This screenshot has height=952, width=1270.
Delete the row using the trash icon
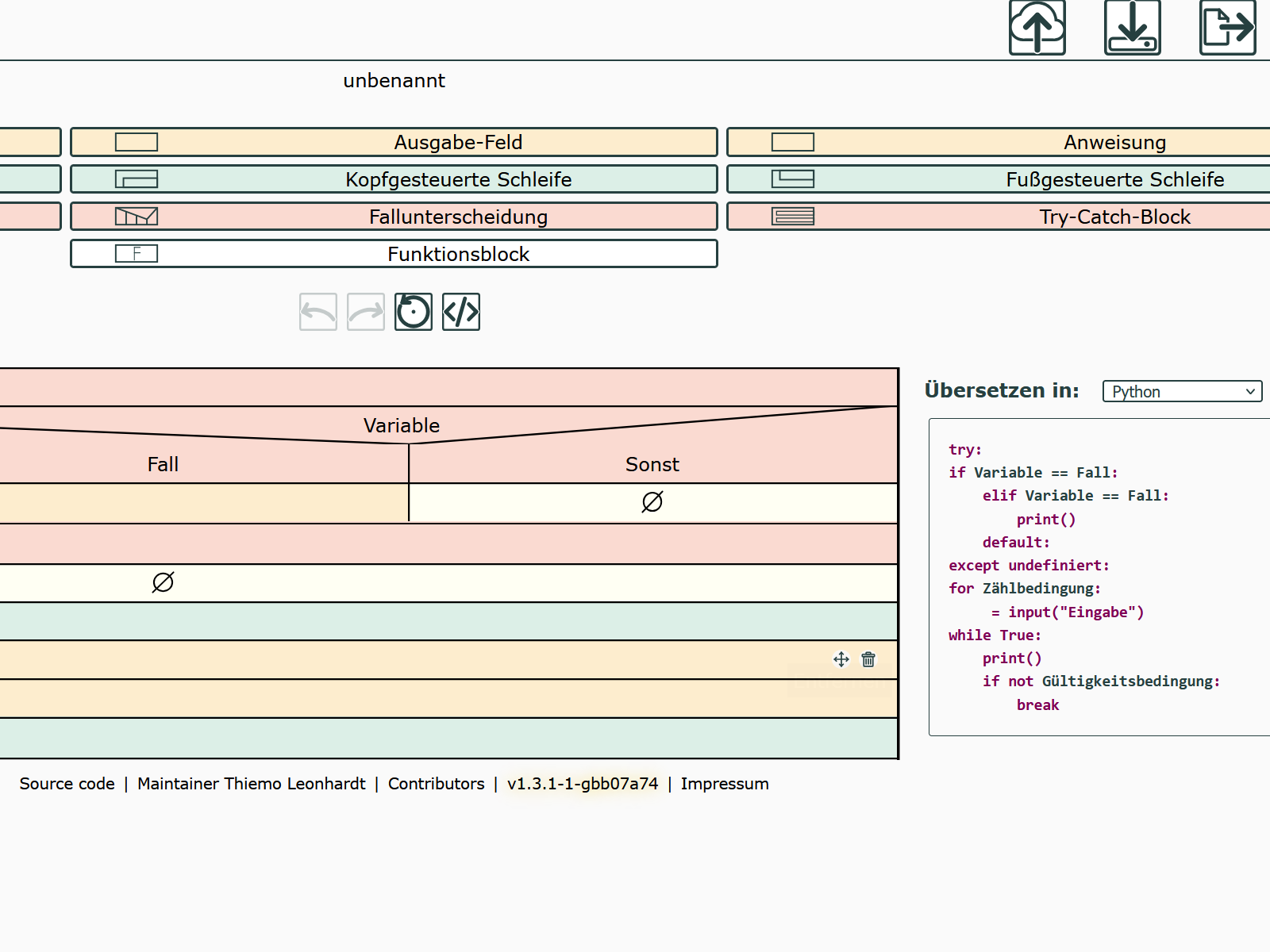click(x=868, y=659)
